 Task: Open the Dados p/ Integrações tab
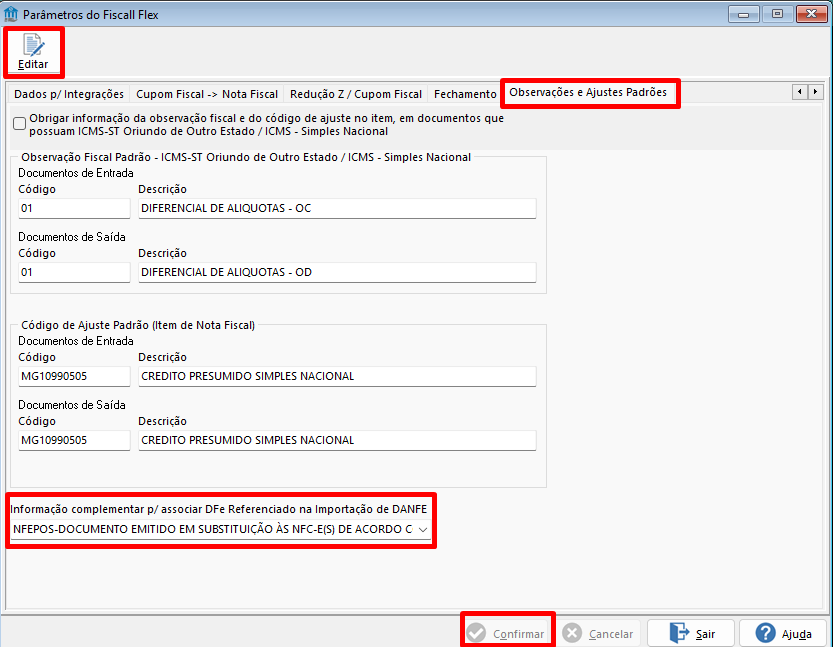pyautogui.click(x=69, y=94)
